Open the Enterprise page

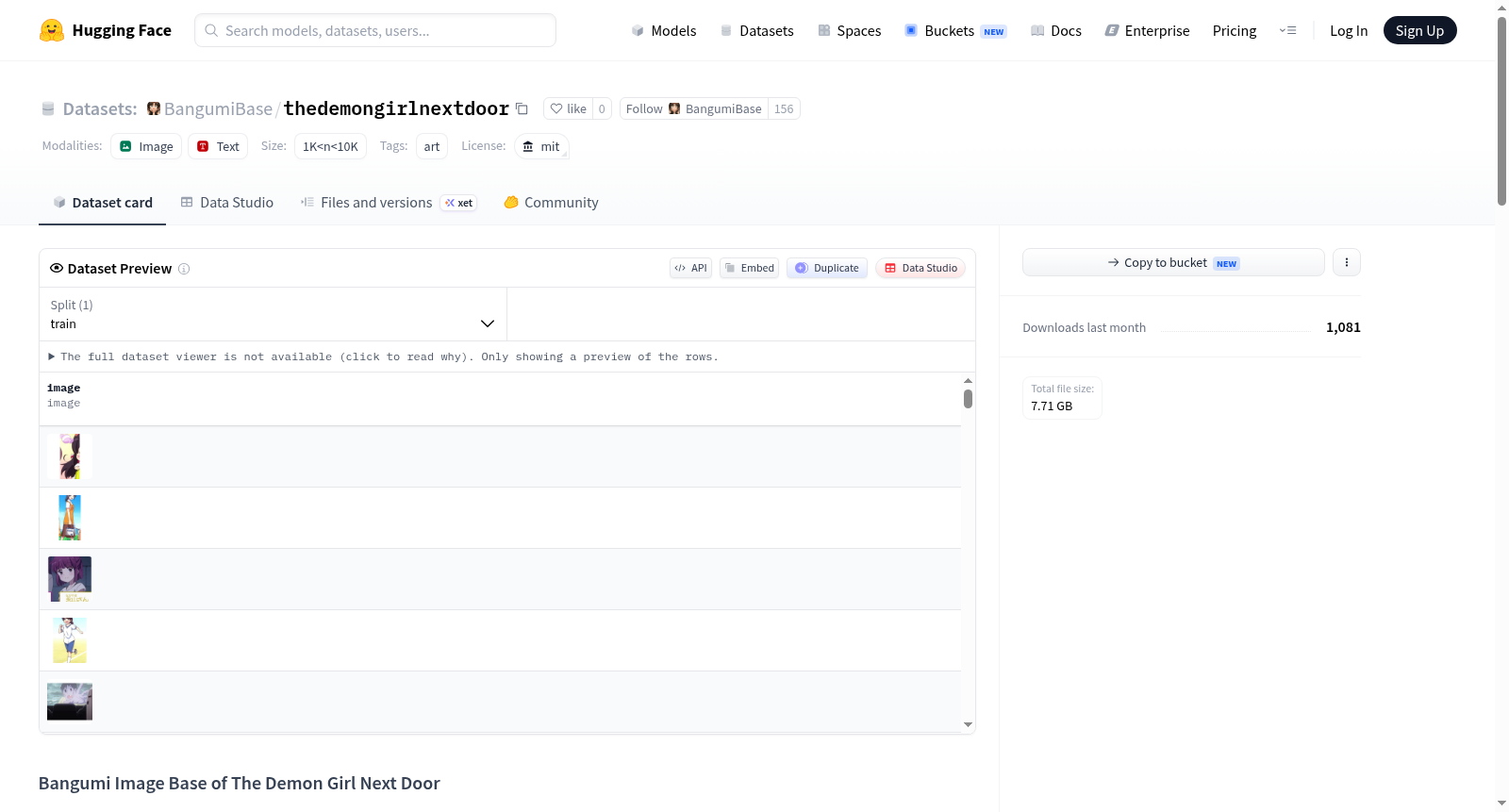pos(1147,30)
